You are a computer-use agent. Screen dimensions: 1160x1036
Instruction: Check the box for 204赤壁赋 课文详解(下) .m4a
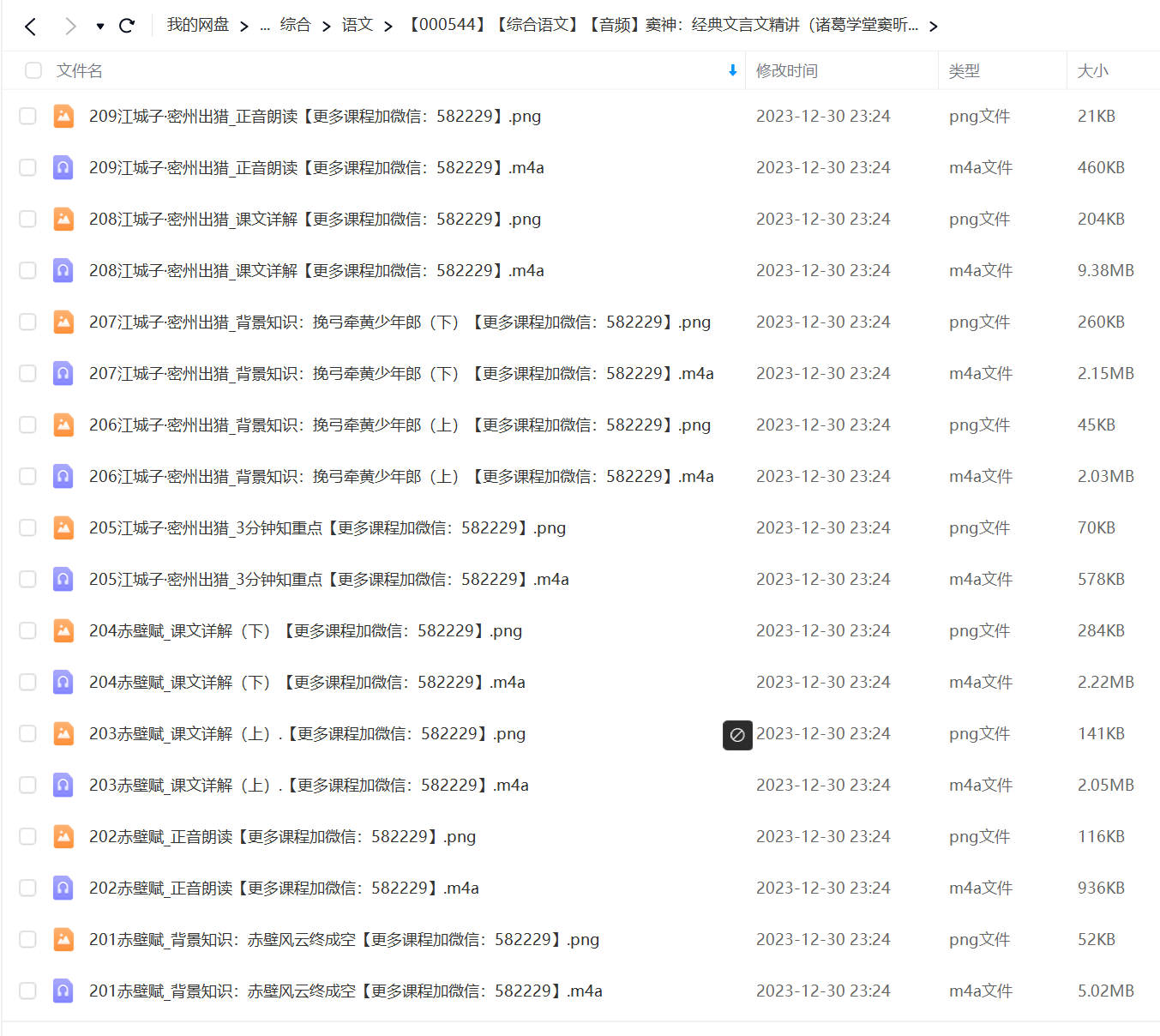coord(27,682)
